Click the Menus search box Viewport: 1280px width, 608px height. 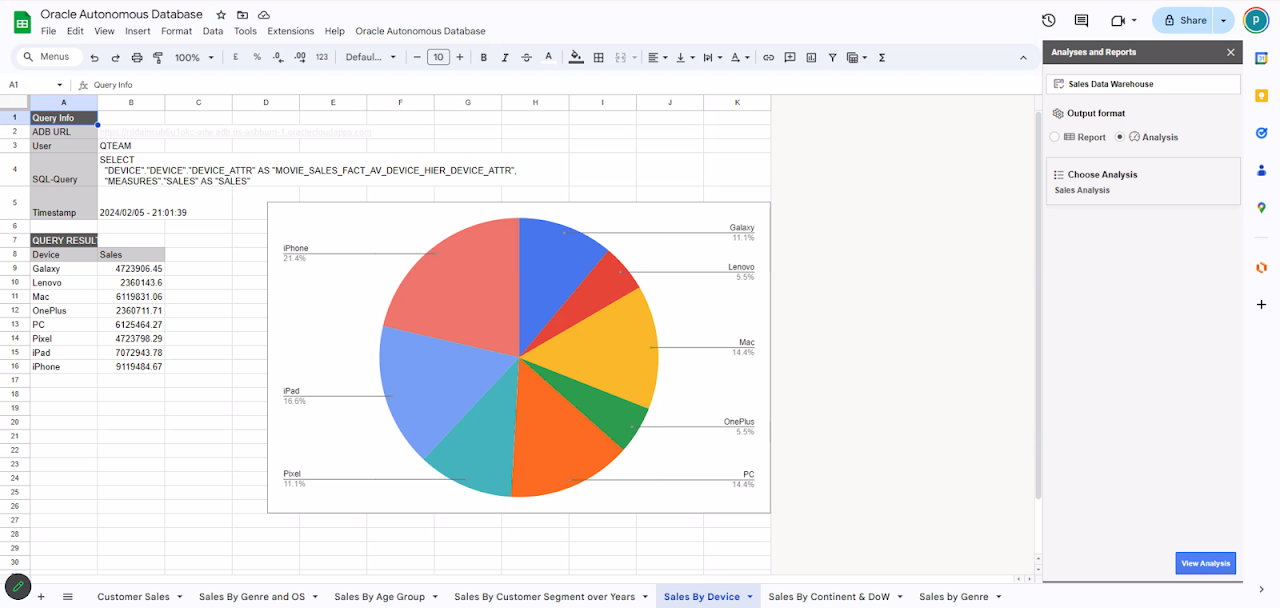coord(48,58)
